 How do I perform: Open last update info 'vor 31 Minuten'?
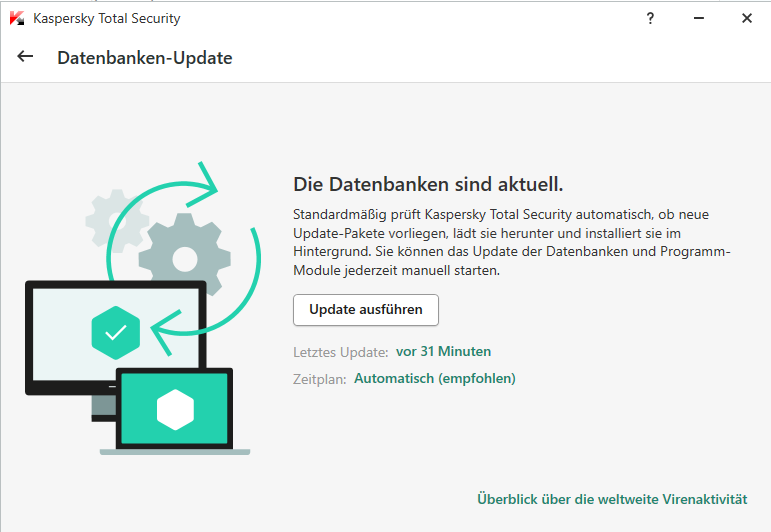click(444, 352)
